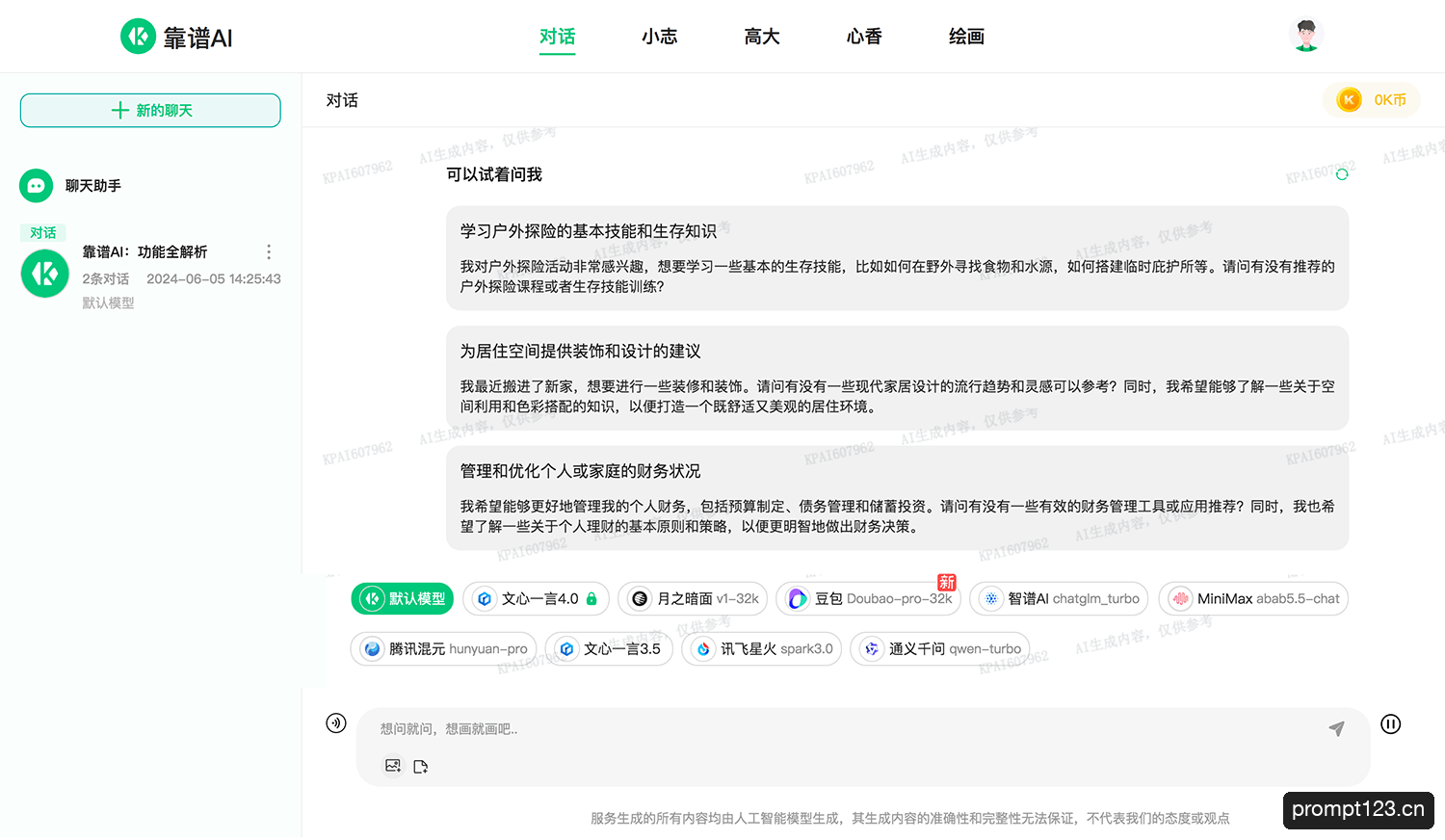Open the user avatar menu

point(1305,36)
